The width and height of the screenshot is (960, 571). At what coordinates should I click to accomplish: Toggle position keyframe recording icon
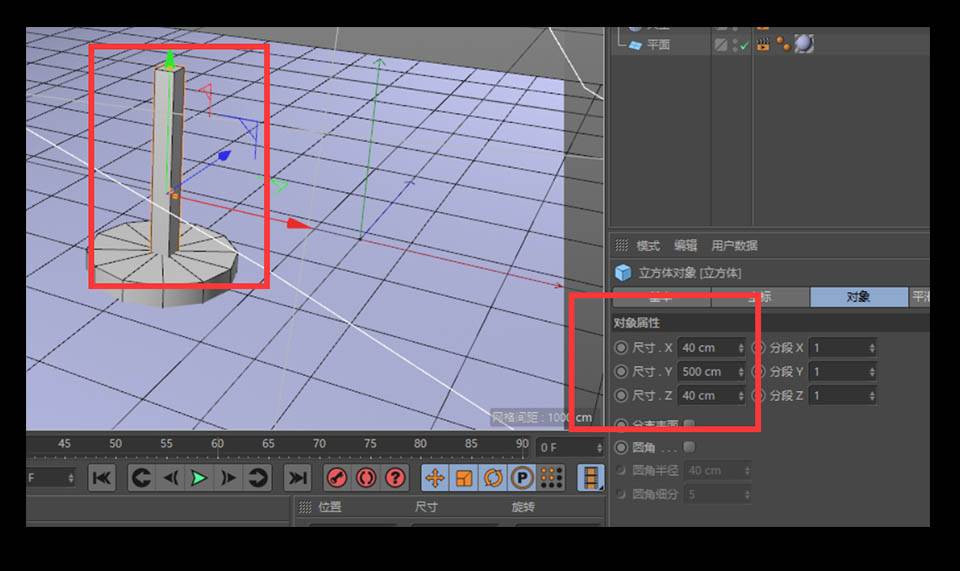[435, 478]
